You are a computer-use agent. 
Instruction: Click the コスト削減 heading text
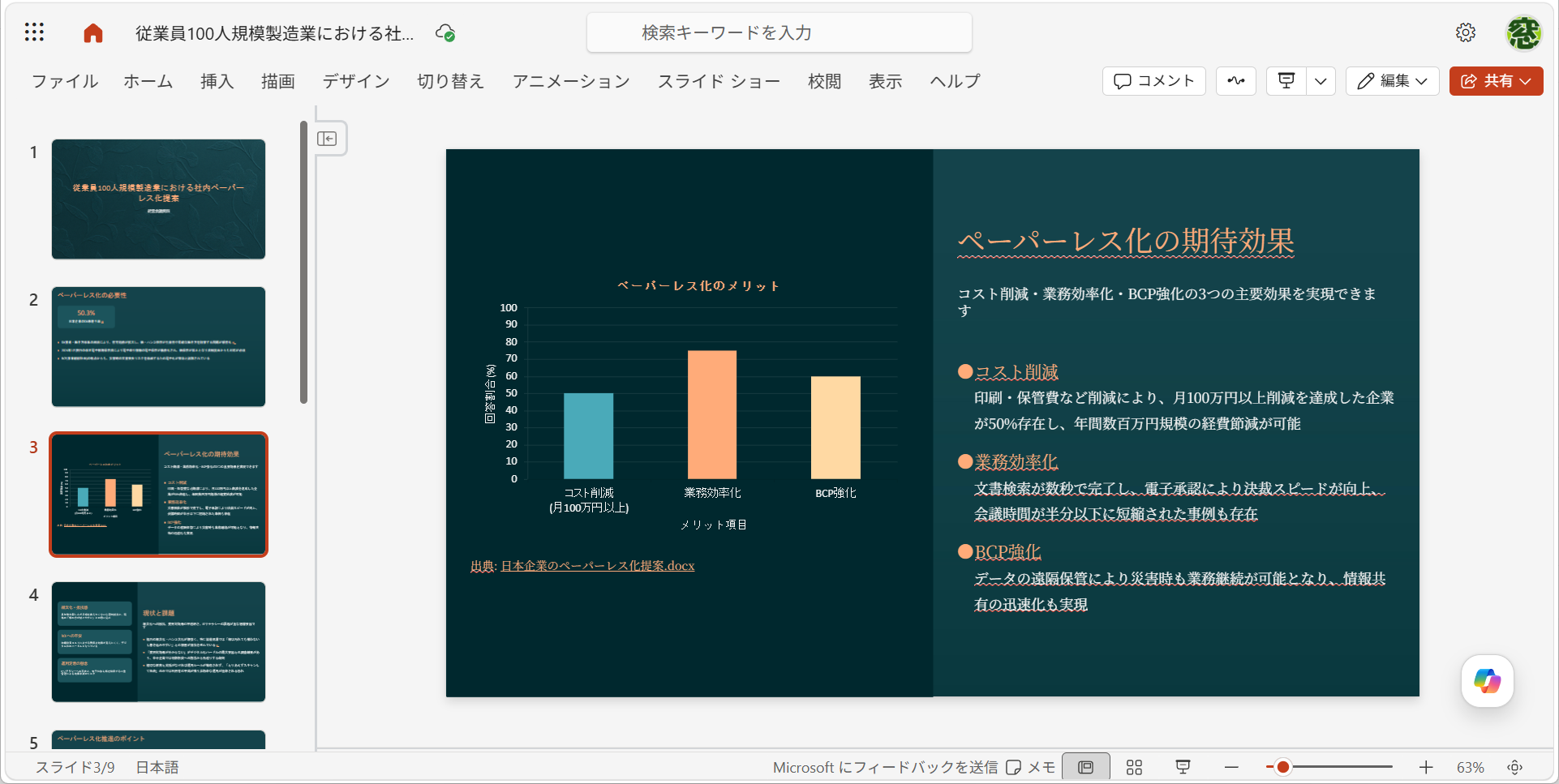(1016, 372)
